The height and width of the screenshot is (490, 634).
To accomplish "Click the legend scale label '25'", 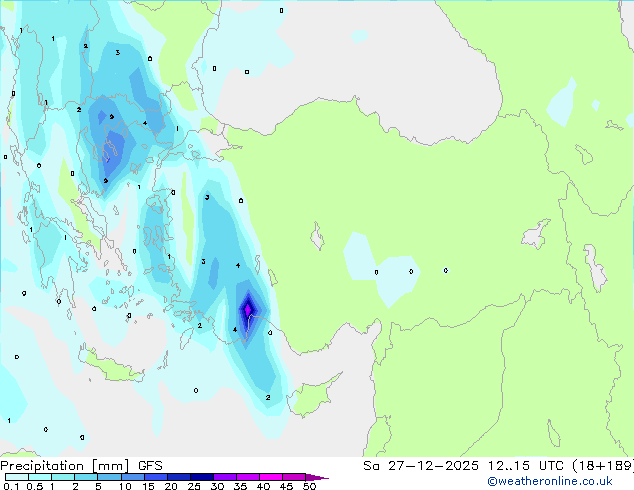I will tap(194, 486).
